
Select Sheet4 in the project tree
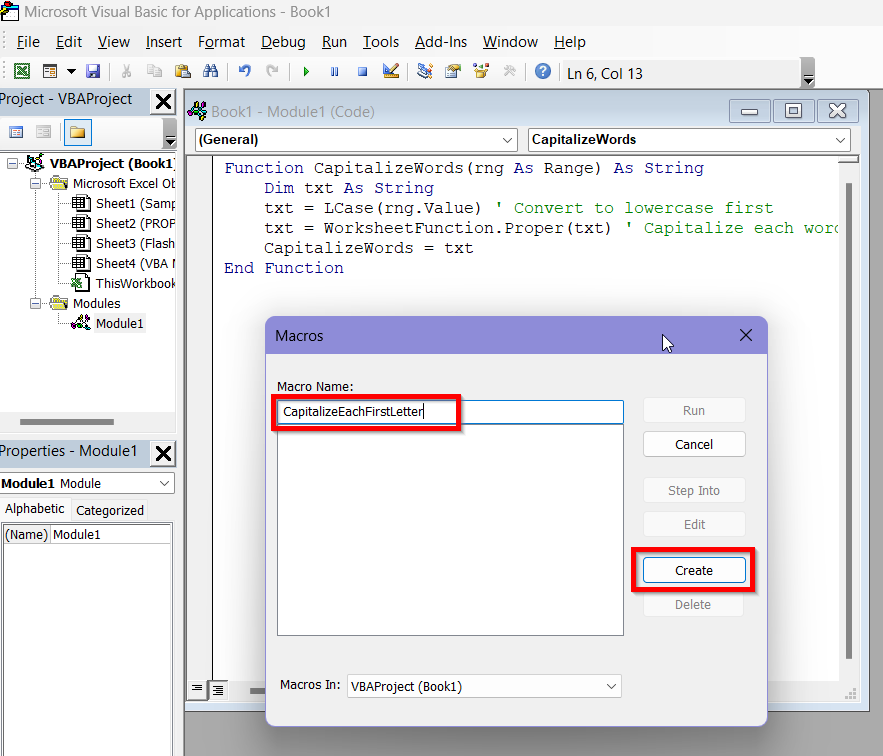coord(123,264)
